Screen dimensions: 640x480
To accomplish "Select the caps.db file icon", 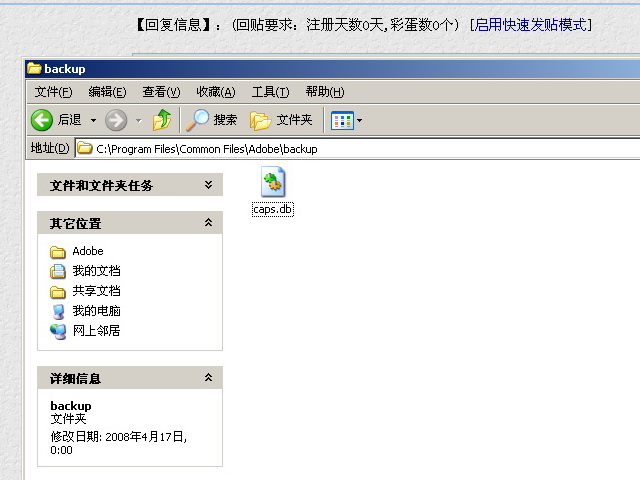I will (x=273, y=182).
